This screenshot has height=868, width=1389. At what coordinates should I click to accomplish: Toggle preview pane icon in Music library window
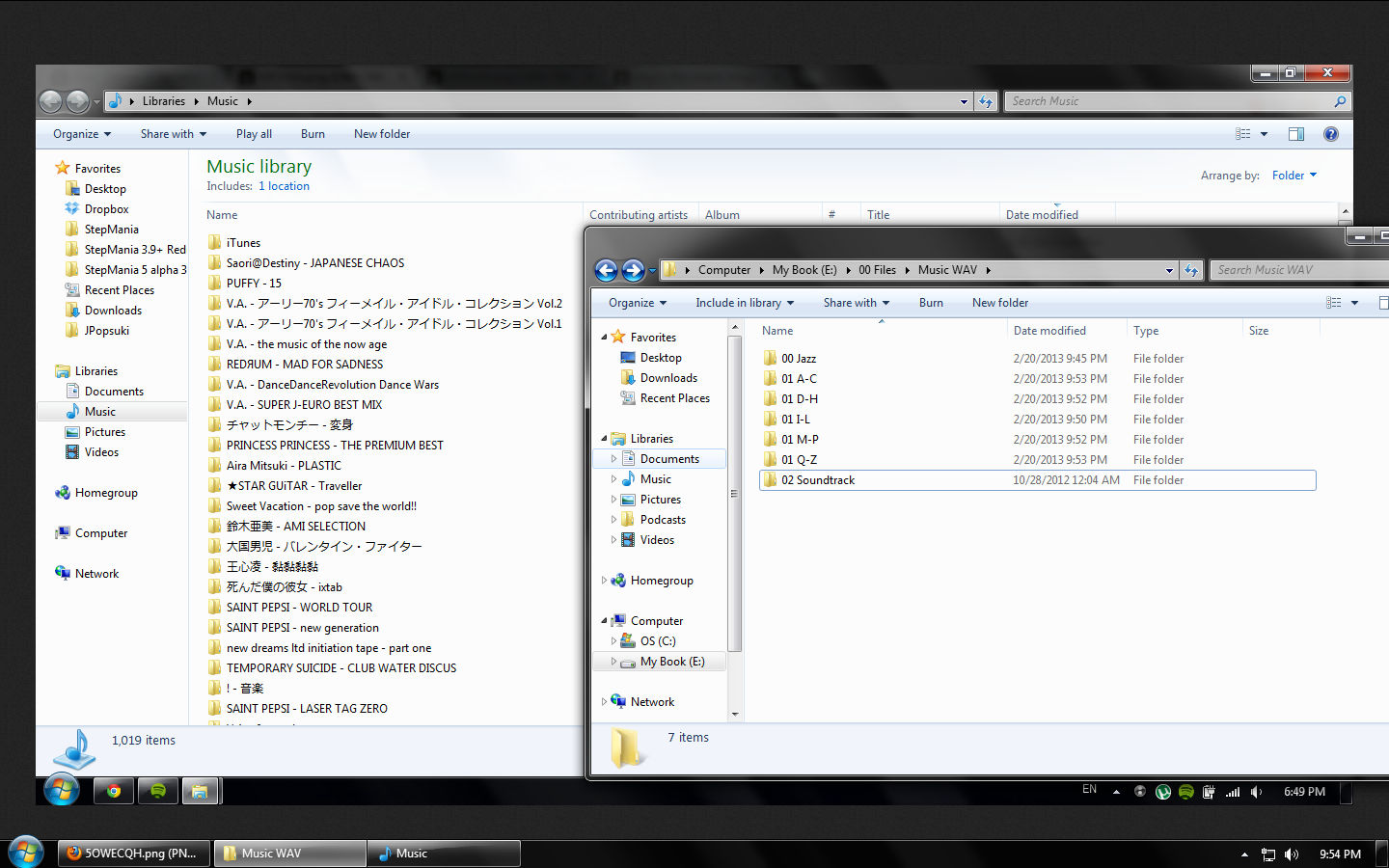(x=1296, y=134)
